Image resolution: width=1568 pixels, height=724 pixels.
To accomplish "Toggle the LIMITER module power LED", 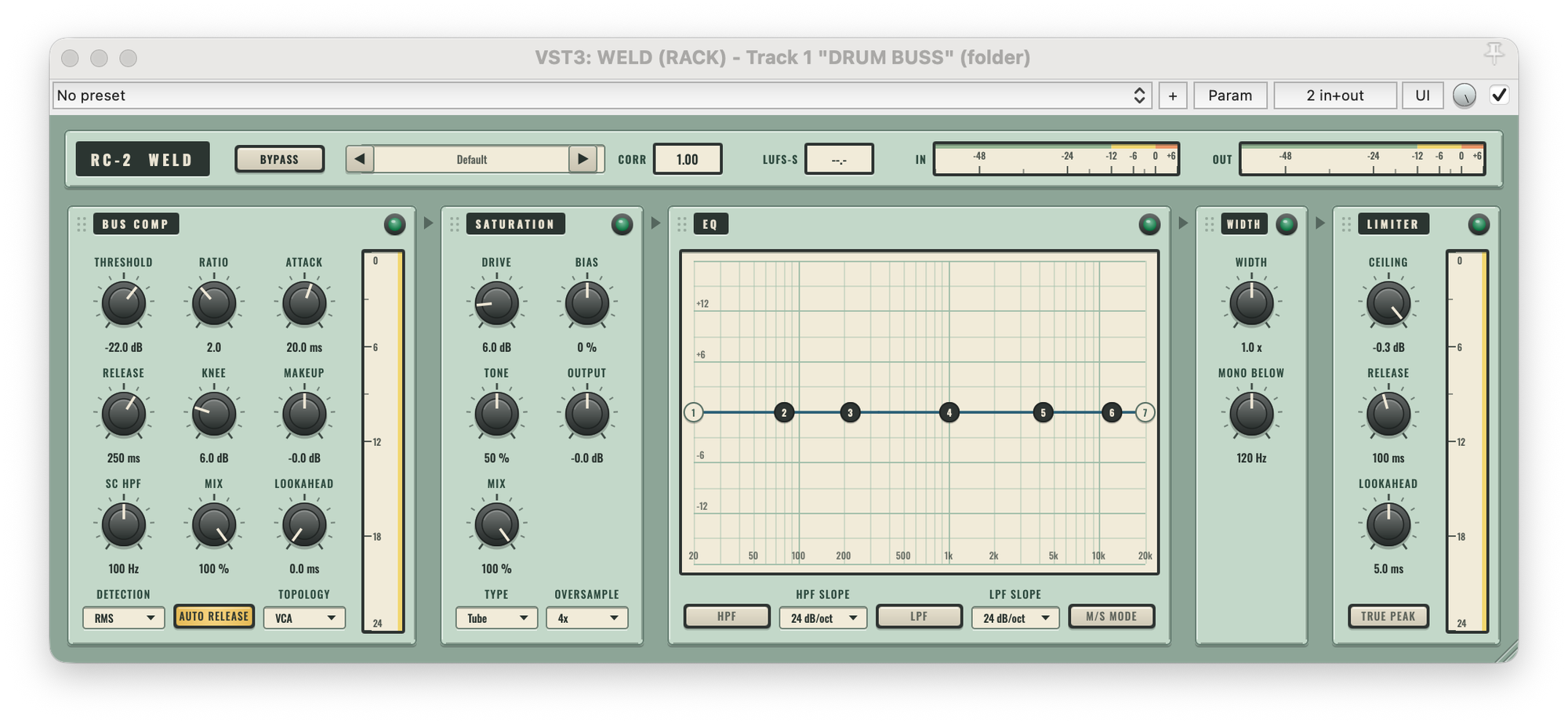I will (1479, 225).
